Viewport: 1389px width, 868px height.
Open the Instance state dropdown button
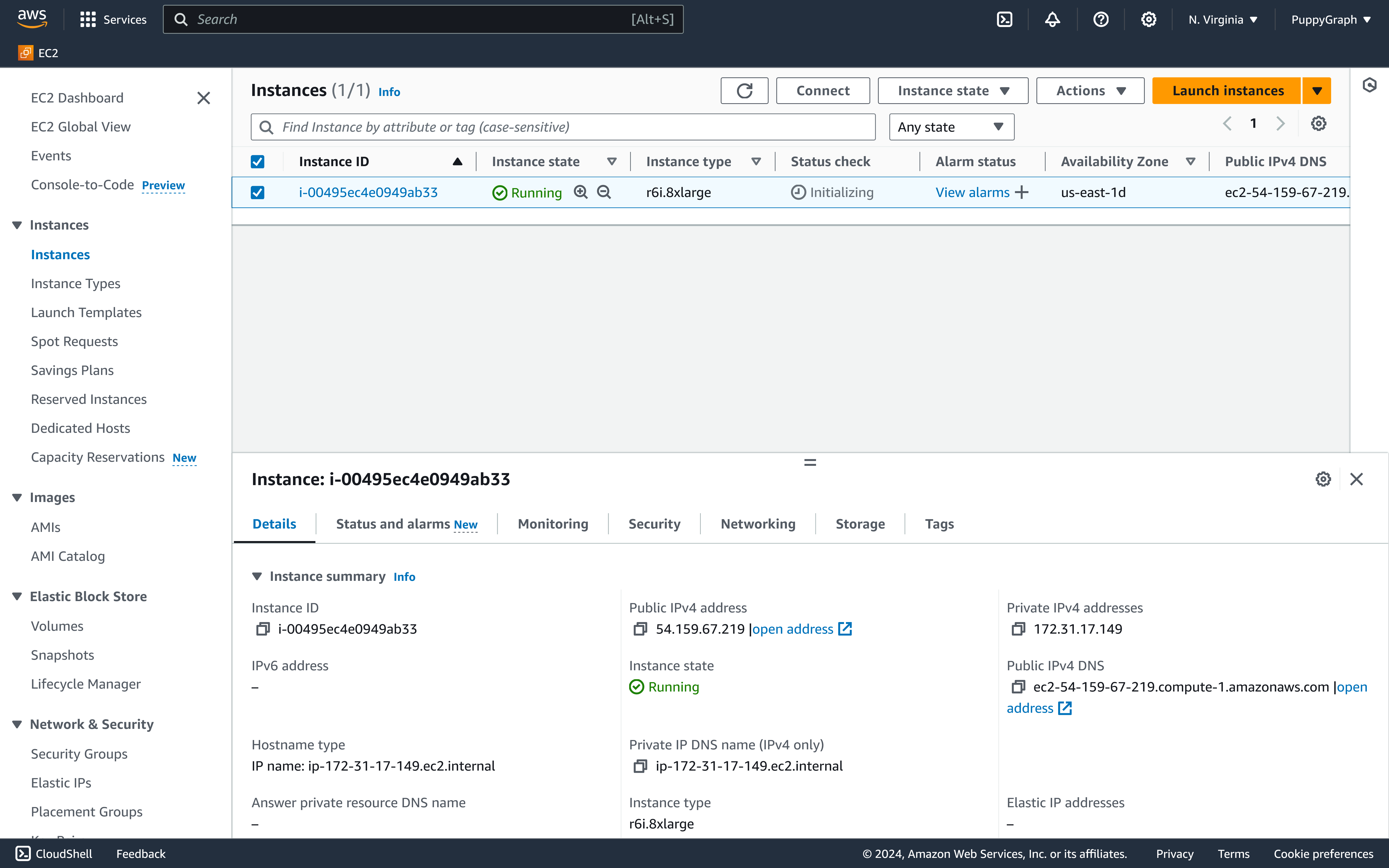953,91
